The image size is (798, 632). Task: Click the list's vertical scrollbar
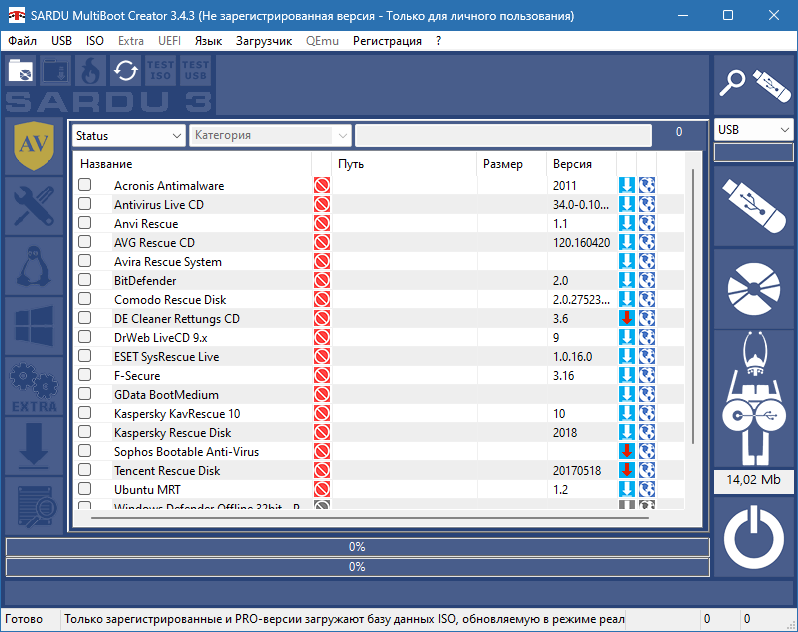click(693, 307)
